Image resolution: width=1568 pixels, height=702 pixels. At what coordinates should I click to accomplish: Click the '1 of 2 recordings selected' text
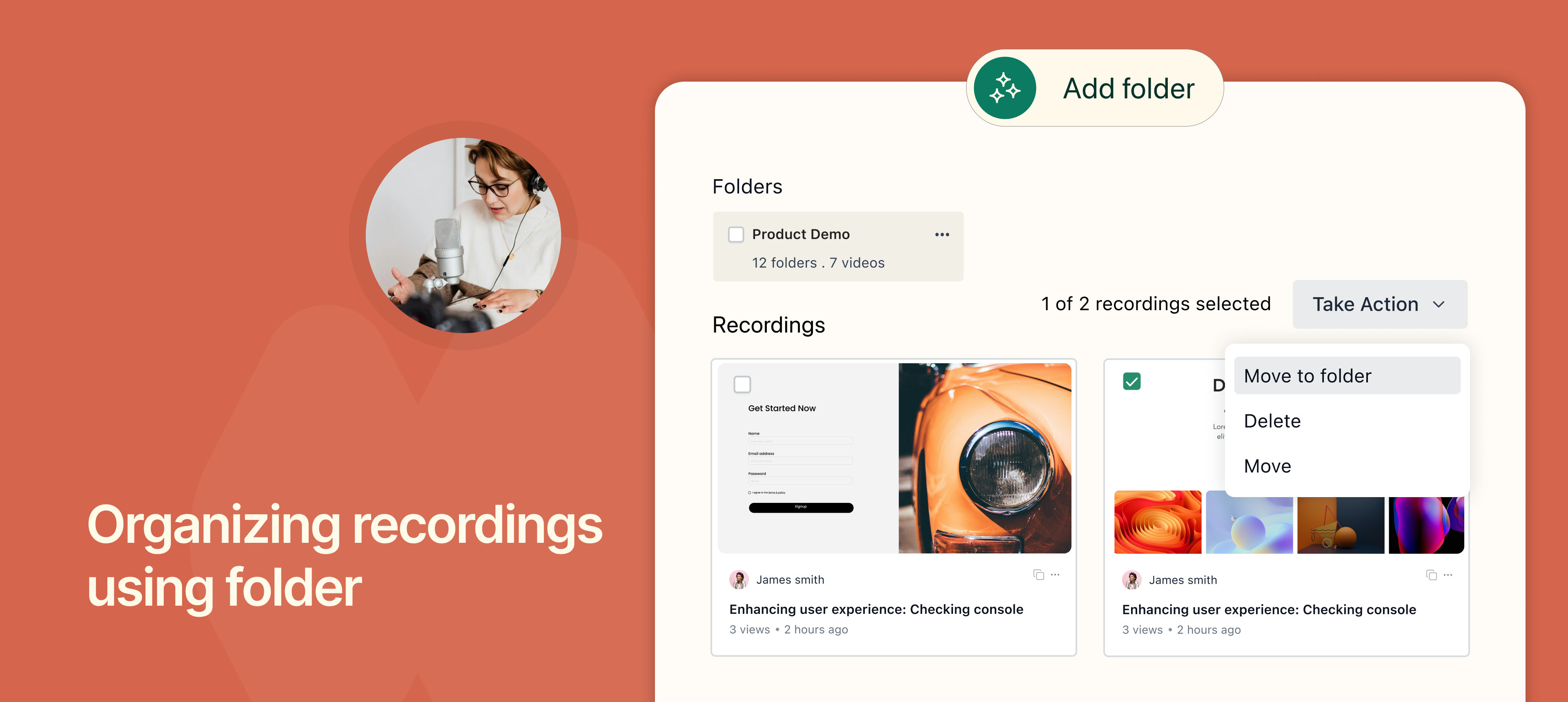[1156, 304]
